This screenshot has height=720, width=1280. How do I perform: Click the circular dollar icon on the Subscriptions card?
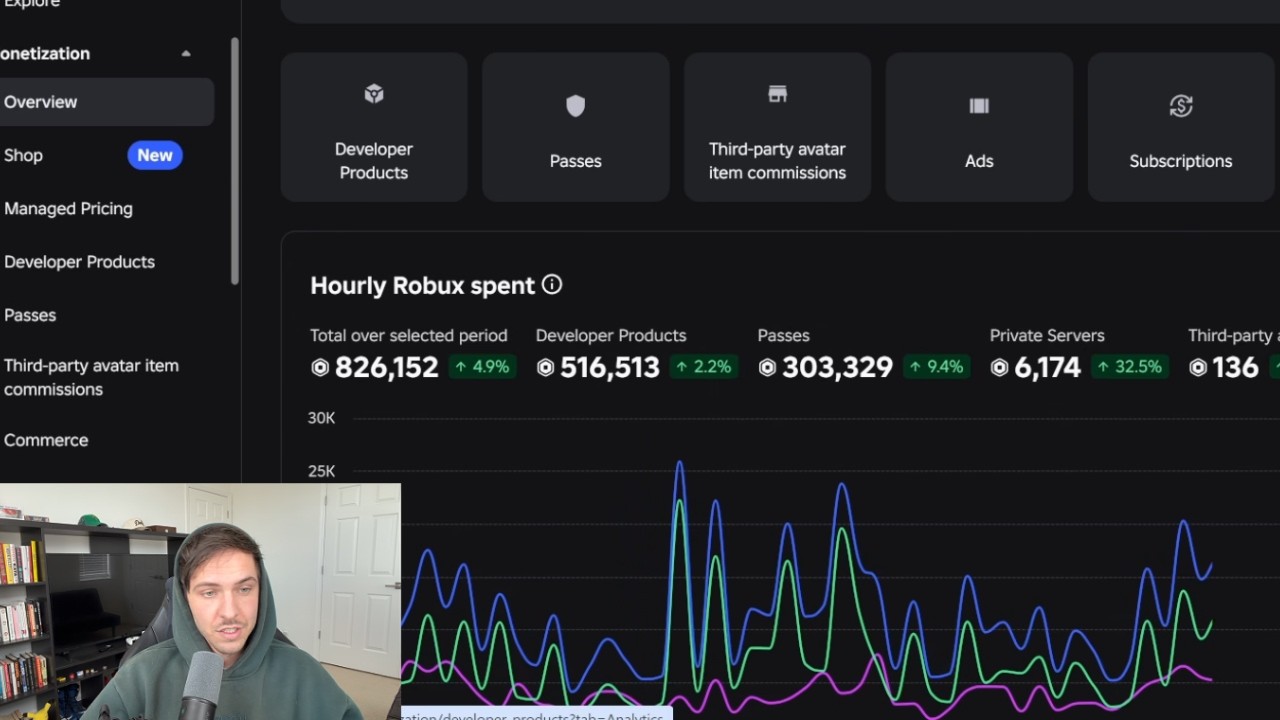(1181, 106)
